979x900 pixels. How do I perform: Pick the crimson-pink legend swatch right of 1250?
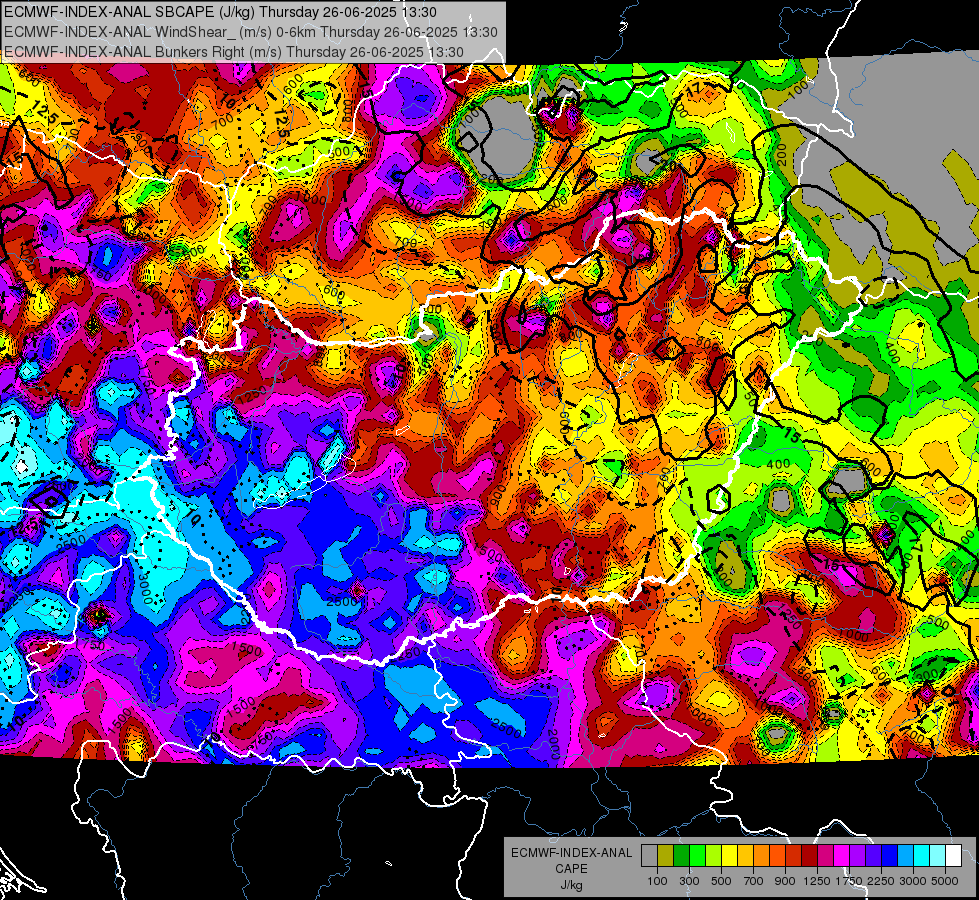tap(825, 855)
